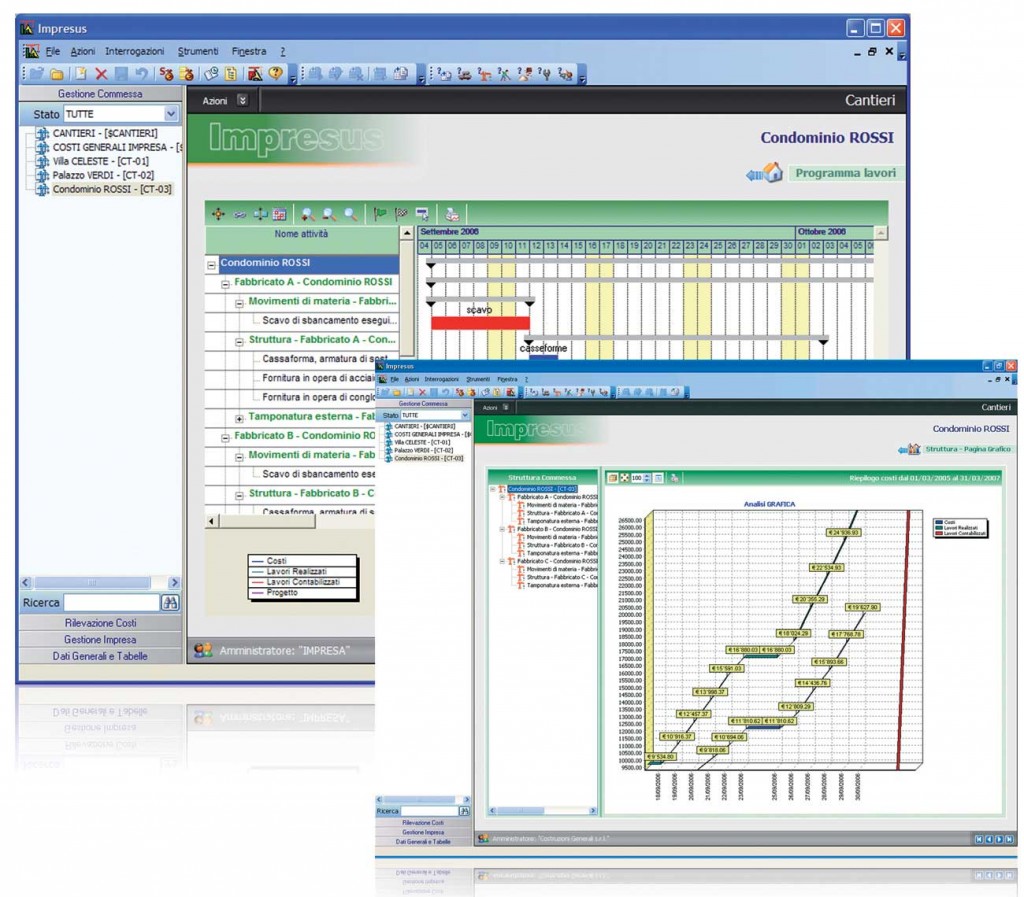Image resolution: width=1024 pixels, height=897 pixels.
Task: Expand the Azioni chevron in front window
Action: click(x=505, y=407)
